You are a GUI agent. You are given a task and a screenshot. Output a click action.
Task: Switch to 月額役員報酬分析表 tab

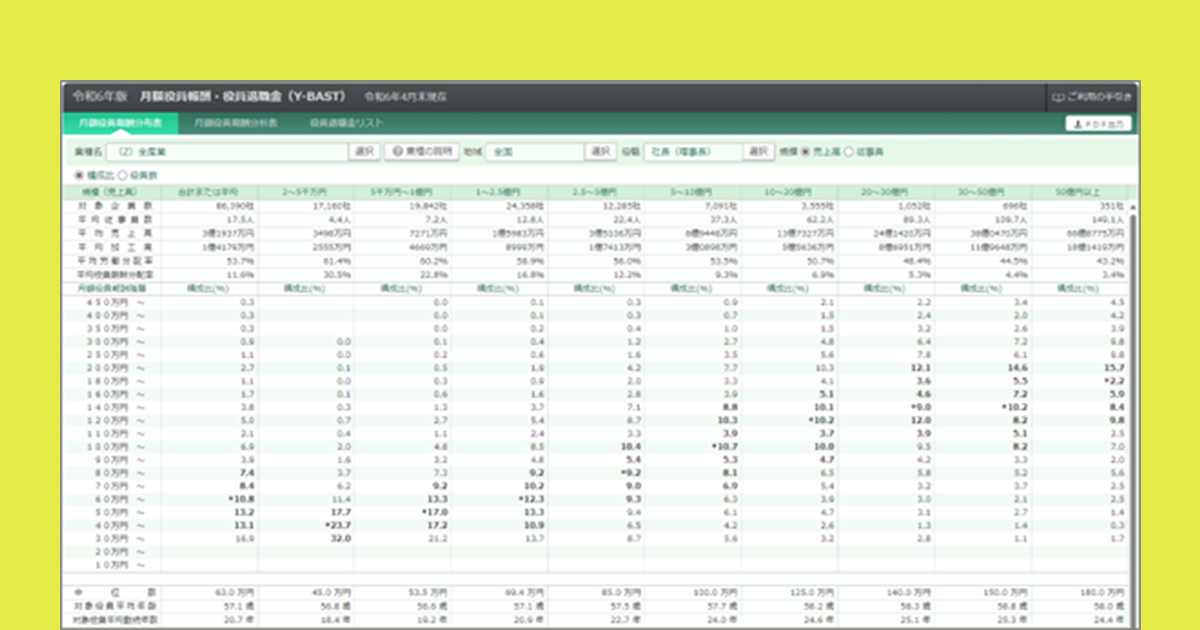coord(236,123)
